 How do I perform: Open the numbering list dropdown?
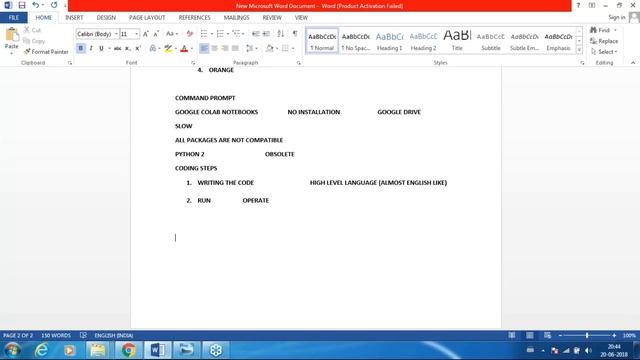(x=228, y=34)
